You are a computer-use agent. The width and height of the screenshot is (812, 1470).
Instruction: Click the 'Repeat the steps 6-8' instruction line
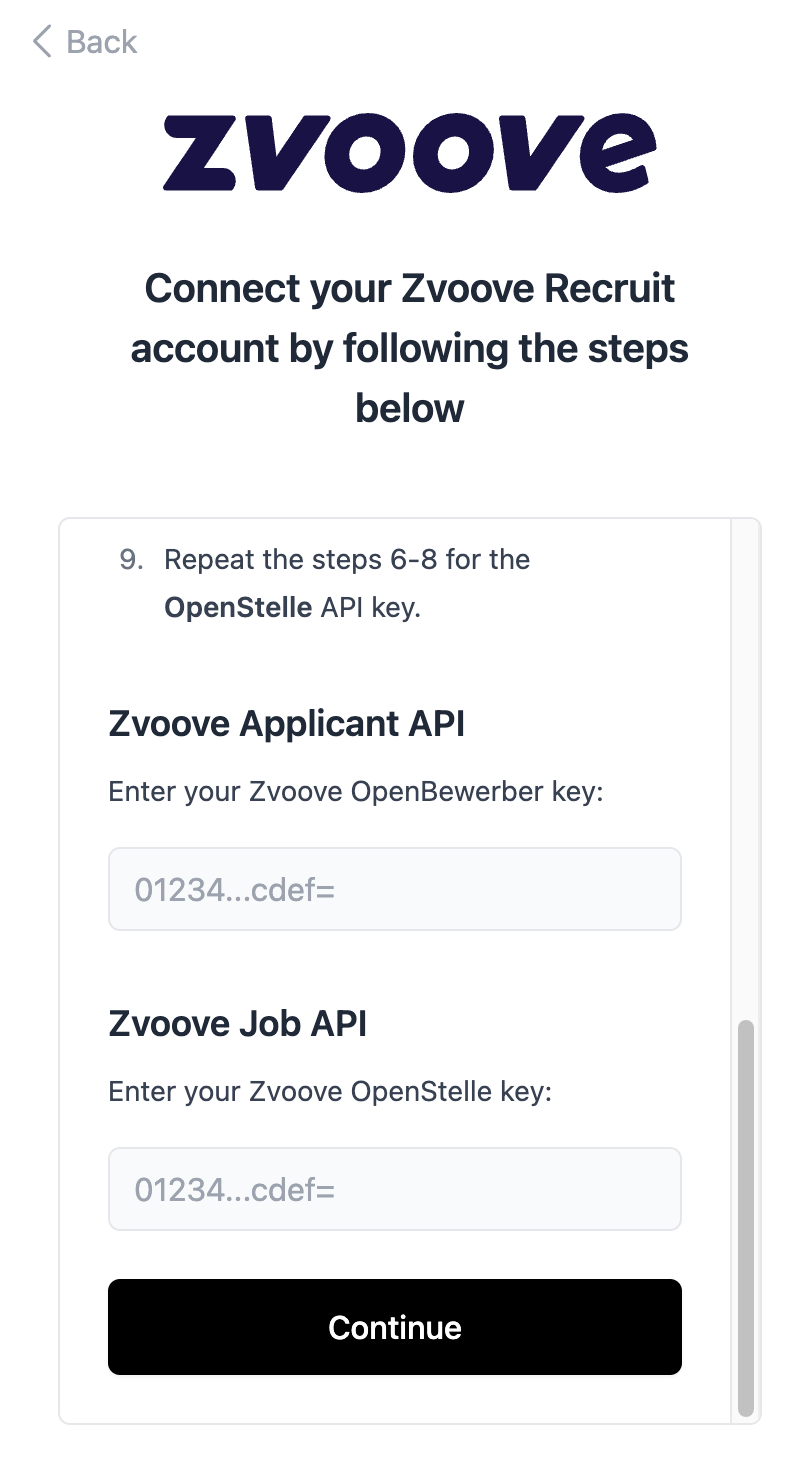click(x=347, y=559)
